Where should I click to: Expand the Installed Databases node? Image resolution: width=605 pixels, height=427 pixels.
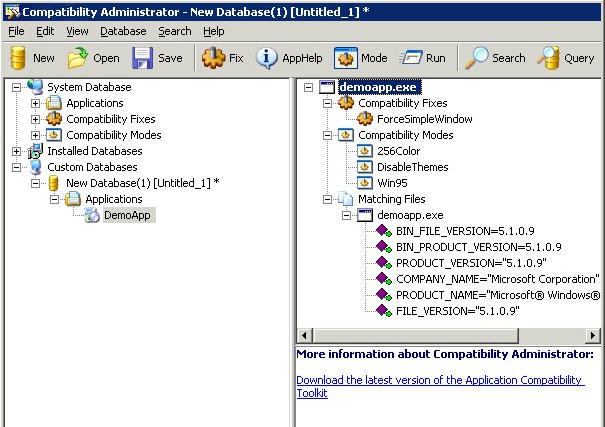tap(16, 151)
